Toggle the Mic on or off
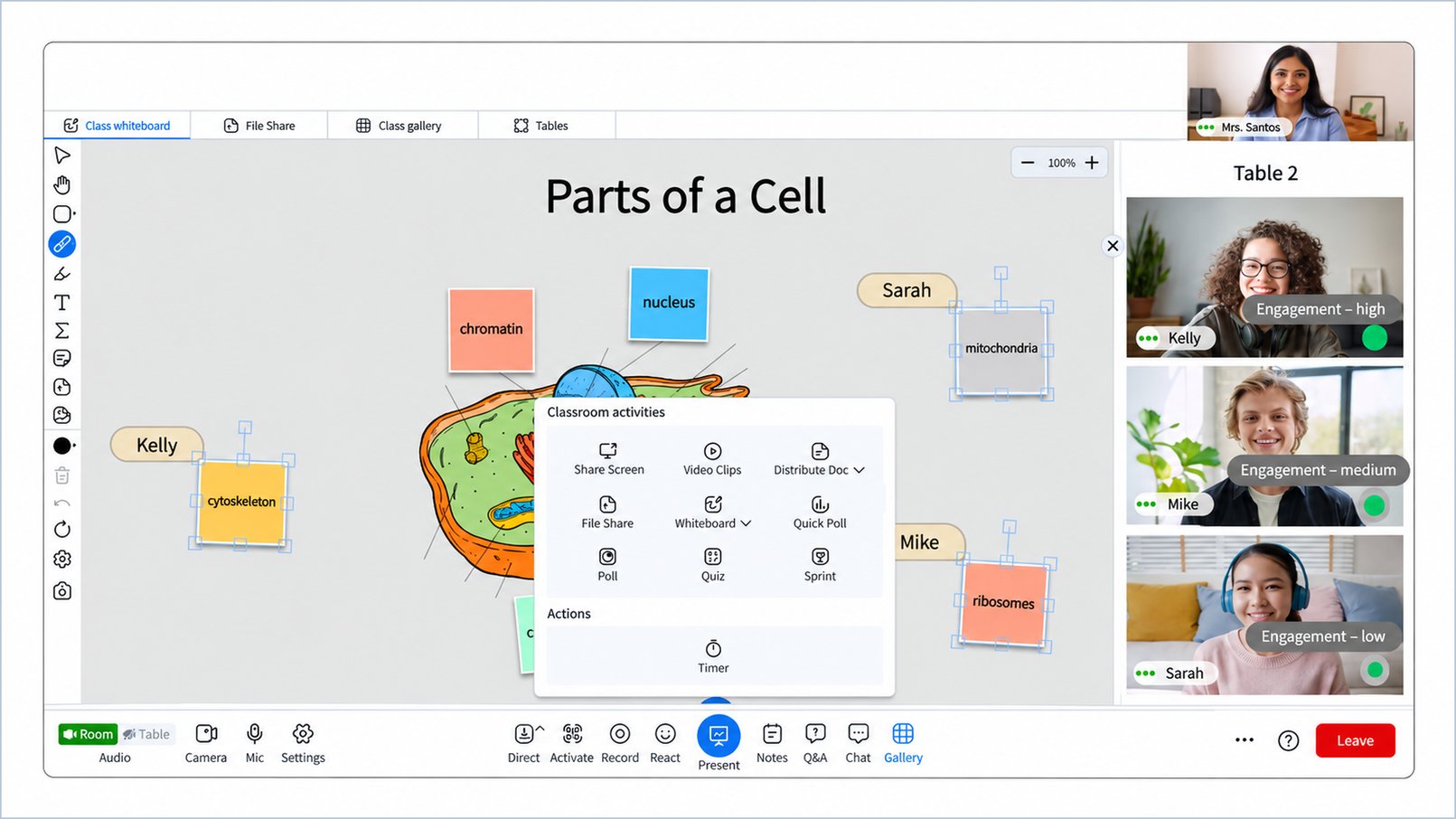The image size is (1456, 819). 255,743
